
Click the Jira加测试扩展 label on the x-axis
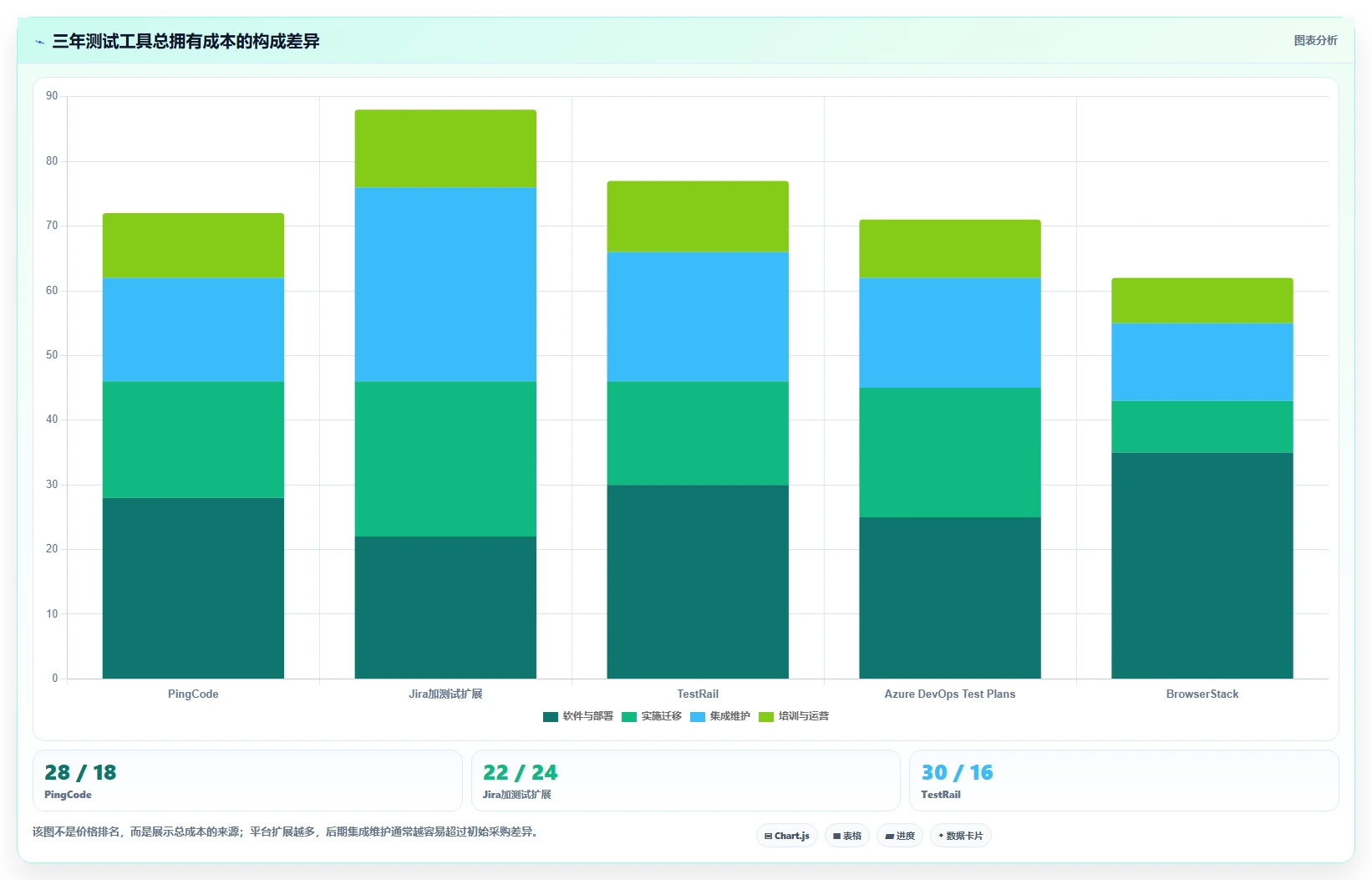[x=445, y=694]
